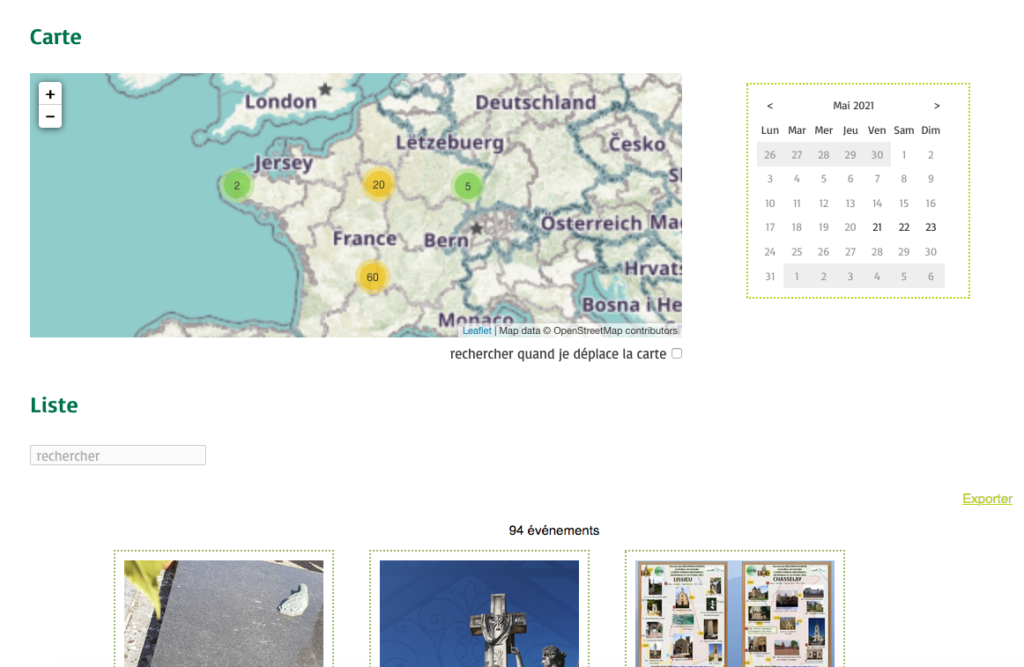Focus the rechercher search field
This screenshot has height=667, width=1024.
point(118,456)
